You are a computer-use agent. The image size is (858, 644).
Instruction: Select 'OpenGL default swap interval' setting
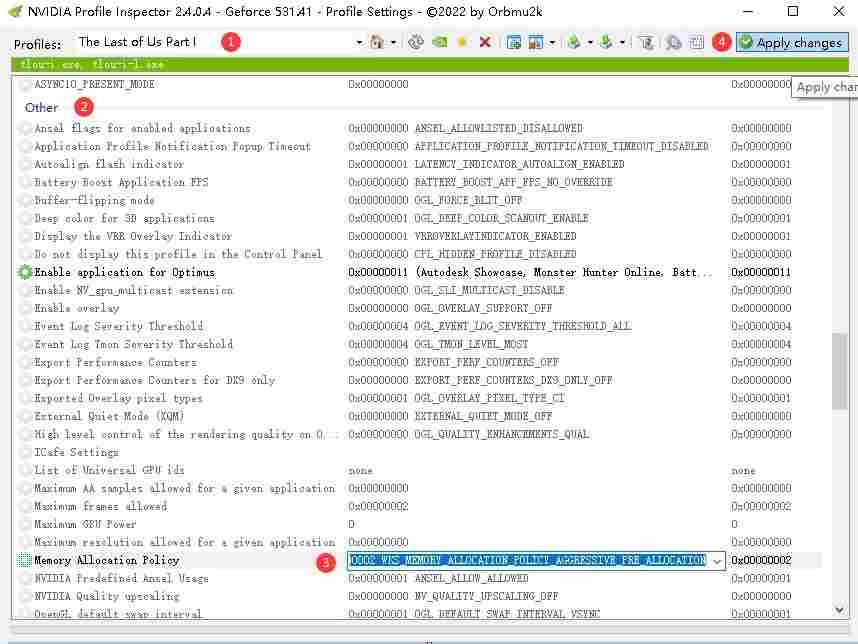point(118,613)
